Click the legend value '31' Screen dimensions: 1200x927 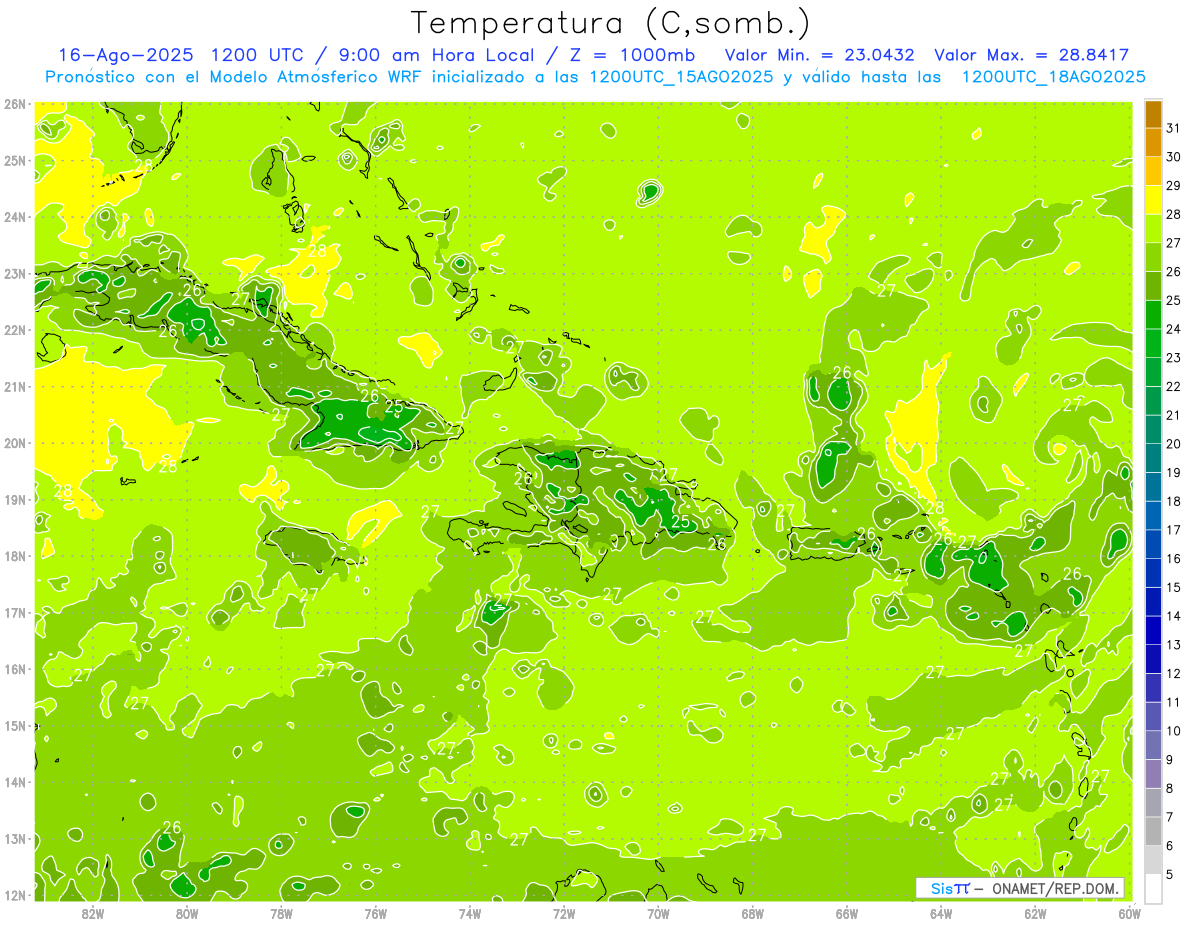pyautogui.click(x=1174, y=128)
